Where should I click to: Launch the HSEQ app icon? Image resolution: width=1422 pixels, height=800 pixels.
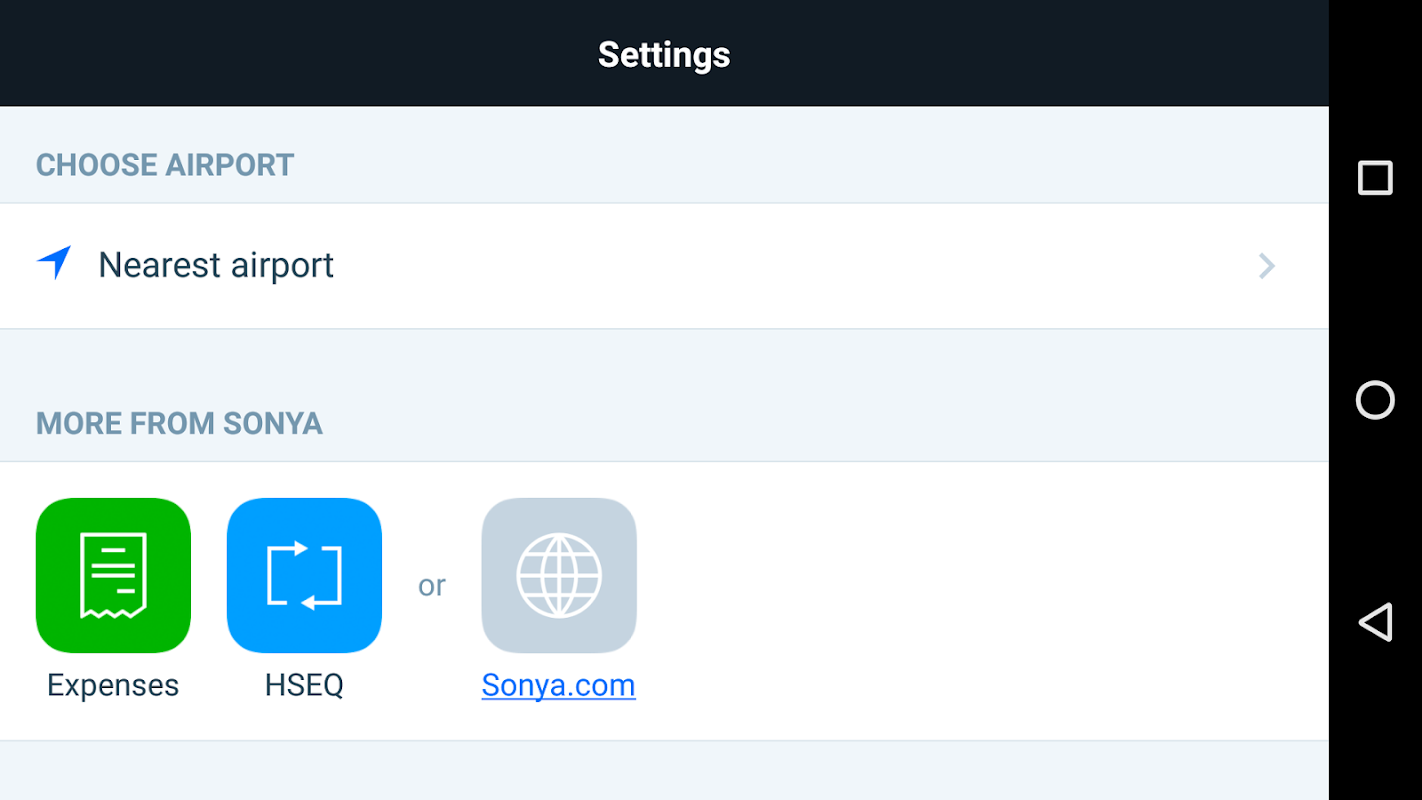304,575
